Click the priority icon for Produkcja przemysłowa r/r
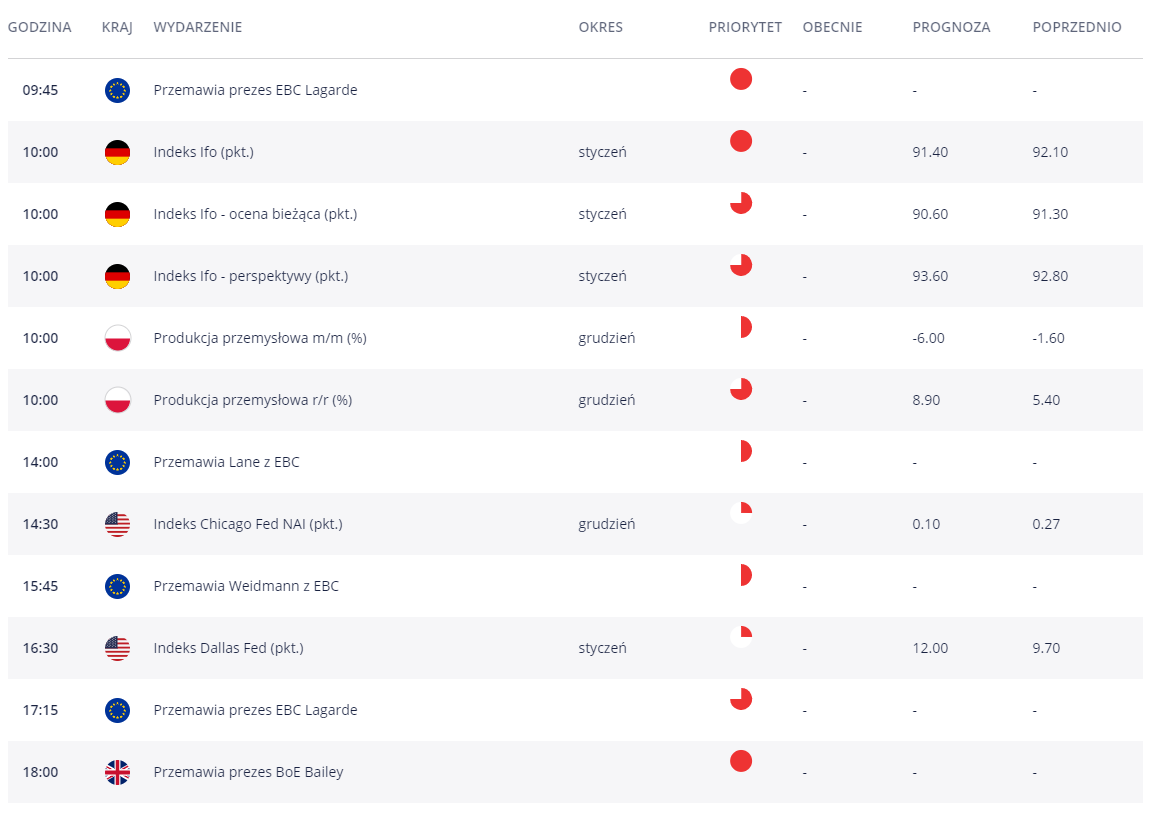Image resolution: width=1163 pixels, height=819 pixels. pos(741,389)
